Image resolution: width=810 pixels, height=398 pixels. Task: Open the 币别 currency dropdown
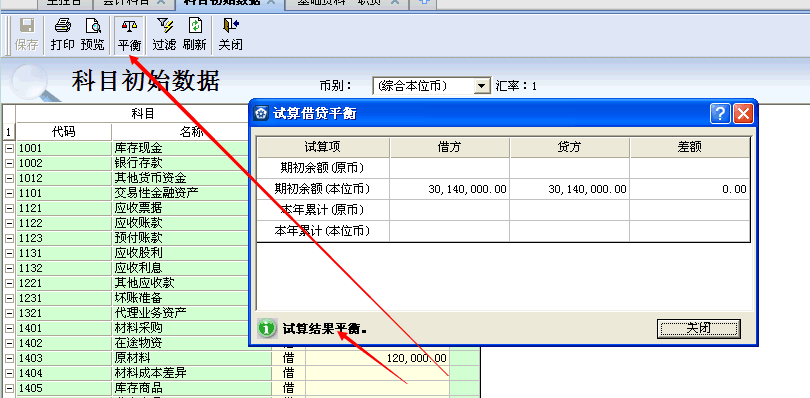point(482,86)
